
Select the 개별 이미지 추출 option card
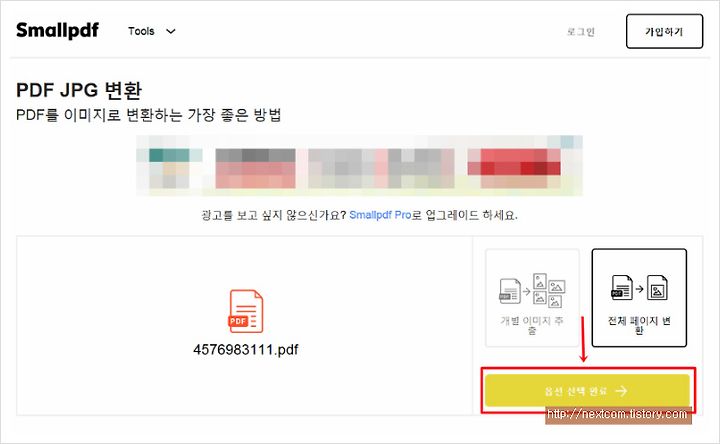[532, 298]
